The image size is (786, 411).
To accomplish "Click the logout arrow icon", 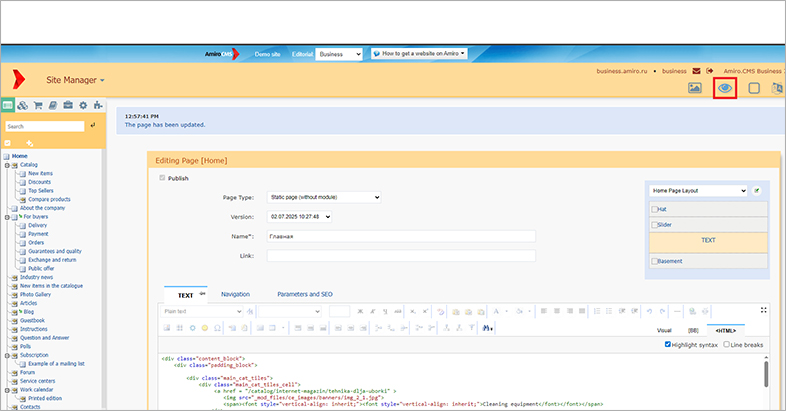I will pyautogui.click(x=710, y=71).
